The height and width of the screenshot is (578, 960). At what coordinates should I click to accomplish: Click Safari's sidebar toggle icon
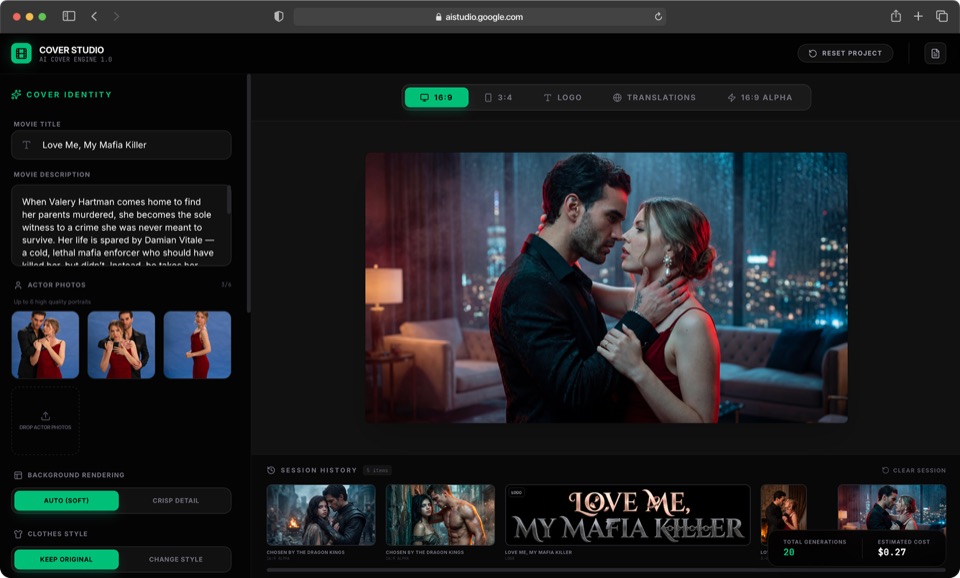coord(69,16)
